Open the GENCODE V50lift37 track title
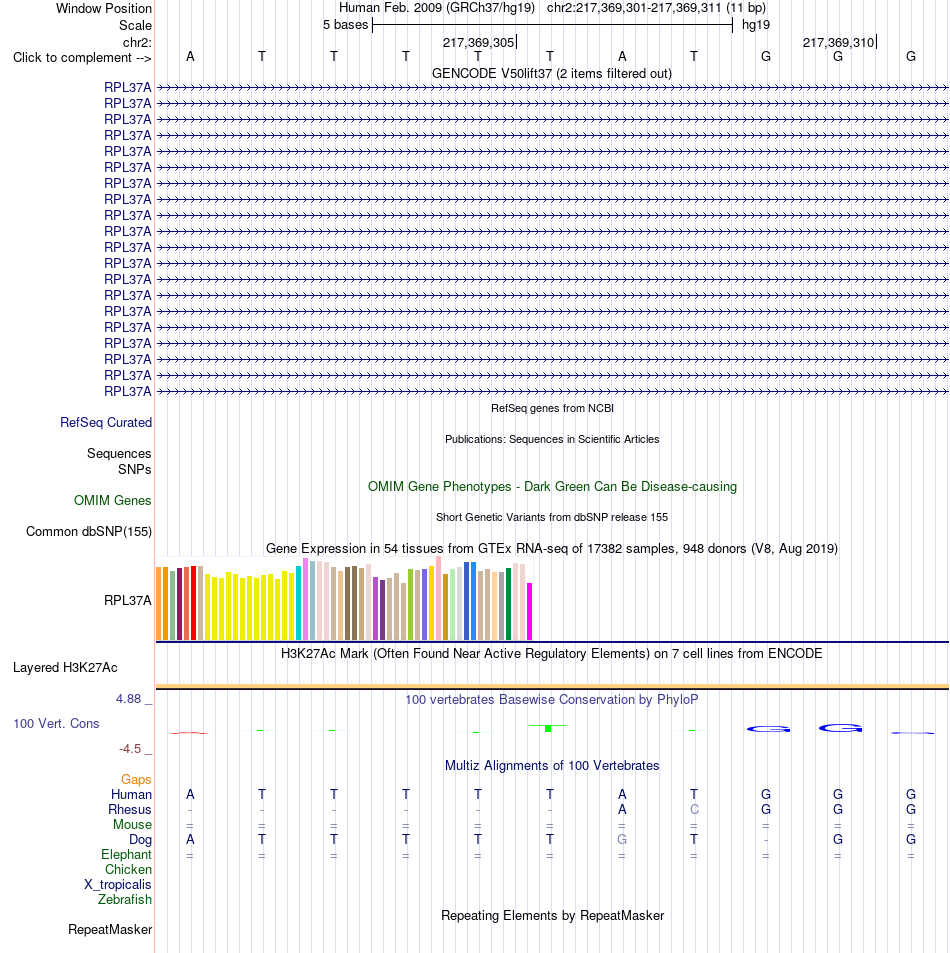950x953 pixels. (552, 74)
